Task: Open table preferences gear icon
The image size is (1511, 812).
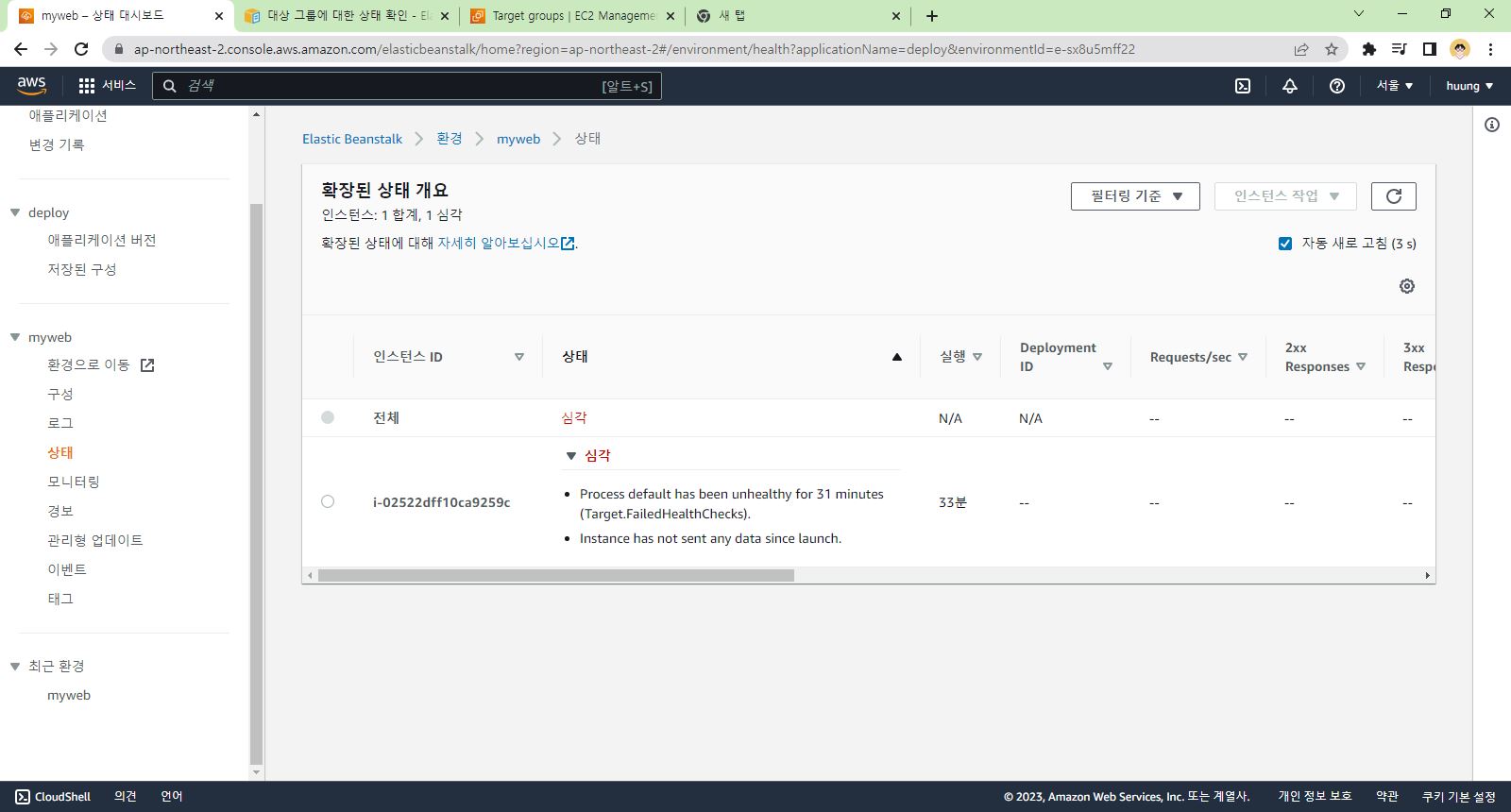Action: click(x=1407, y=286)
